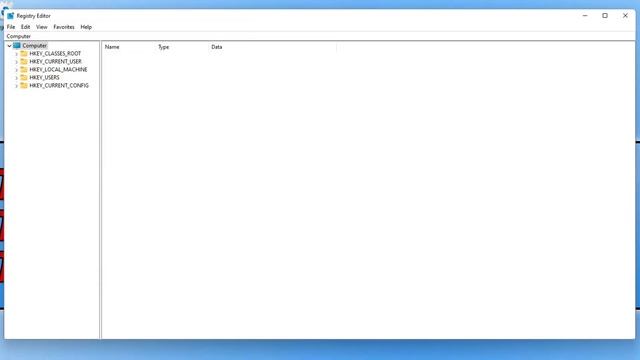Click the address bar showing Computer
640x360 pixels.
pyautogui.click(x=320, y=36)
